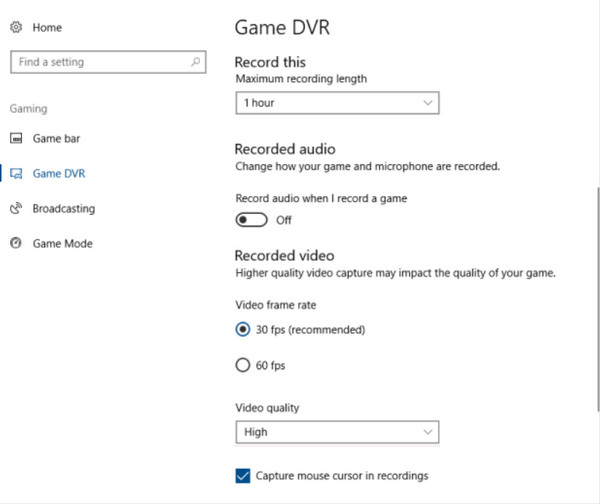Return to Home settings via the Home label
The height and width of the screenshot is (504, 600).
[47, 28]
